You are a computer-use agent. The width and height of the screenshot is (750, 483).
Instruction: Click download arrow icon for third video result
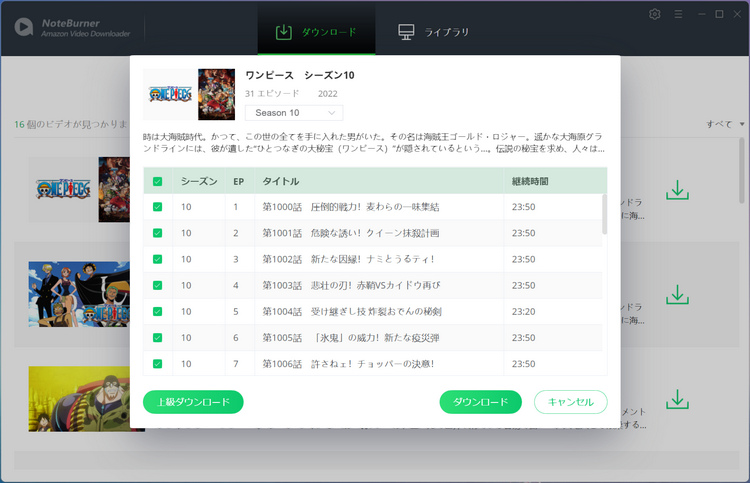click(677, 399)
